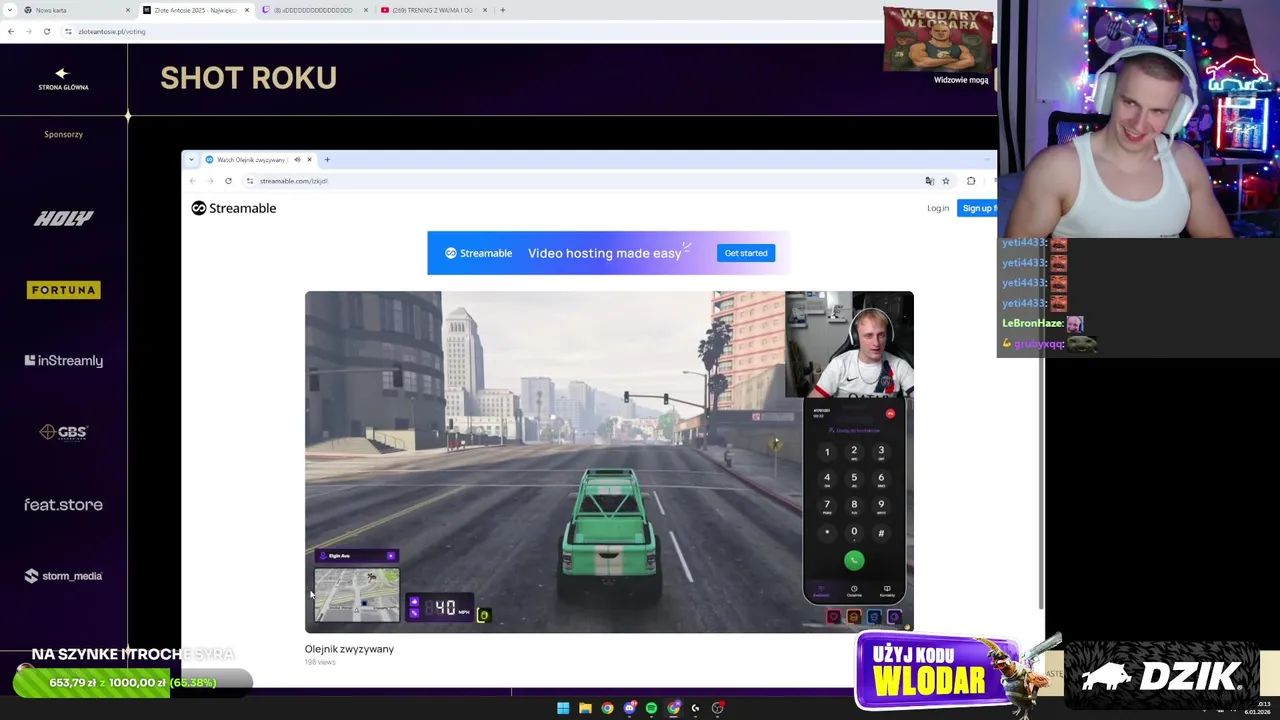This screenshot has width=1280, height=720.
Task: Close the Watch Olejnik zwyzywany tab
Action: point(309,160)
